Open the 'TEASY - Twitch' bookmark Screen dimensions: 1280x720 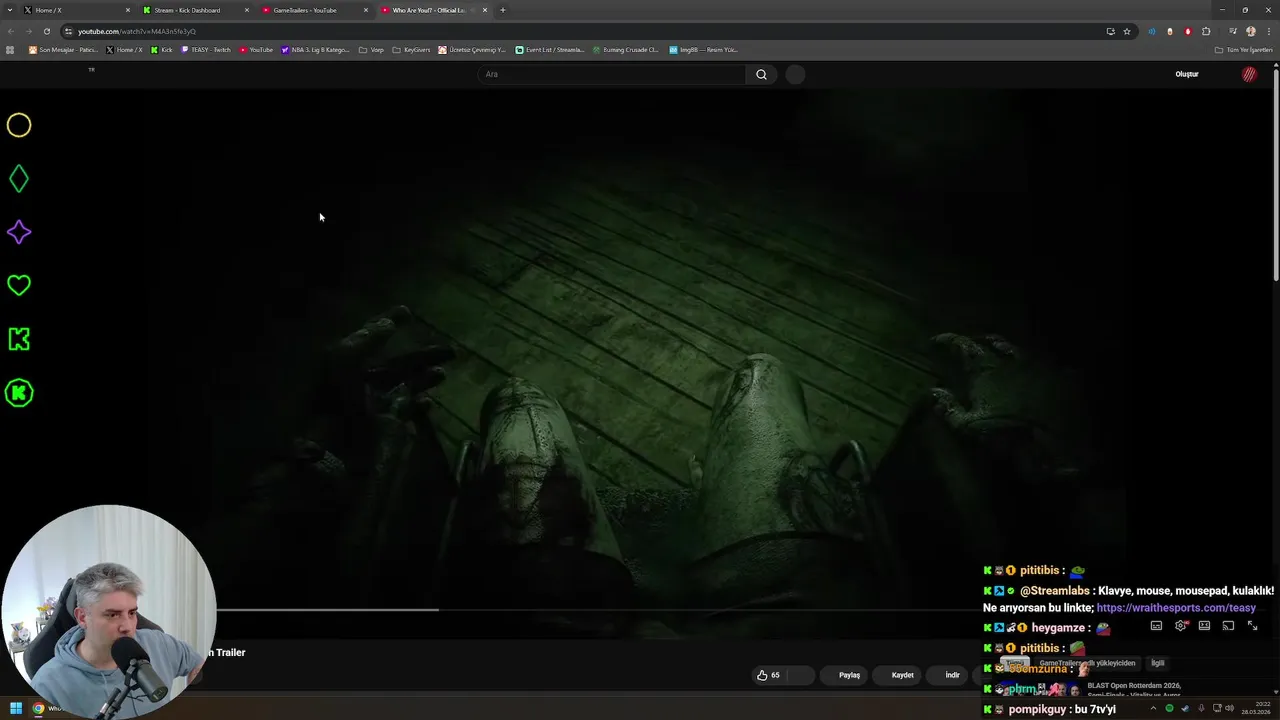coord(206,50)
